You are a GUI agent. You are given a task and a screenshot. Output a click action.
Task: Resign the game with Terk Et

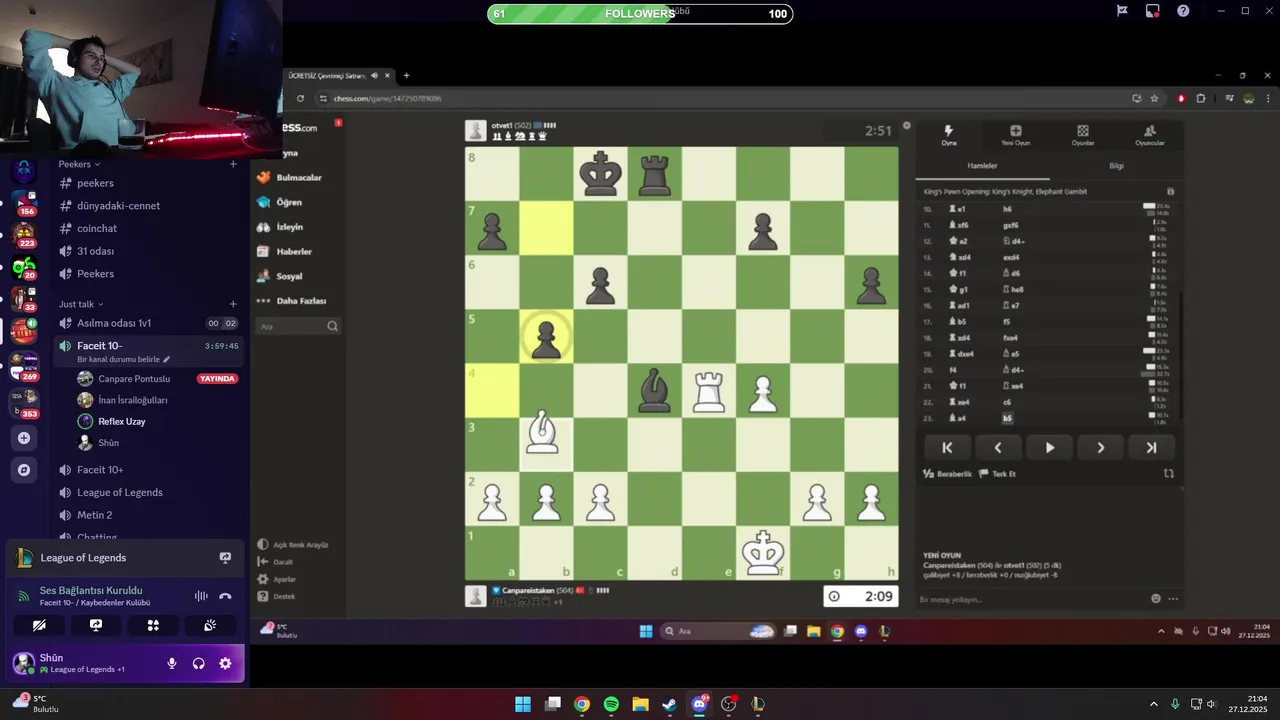pos(997,474)
